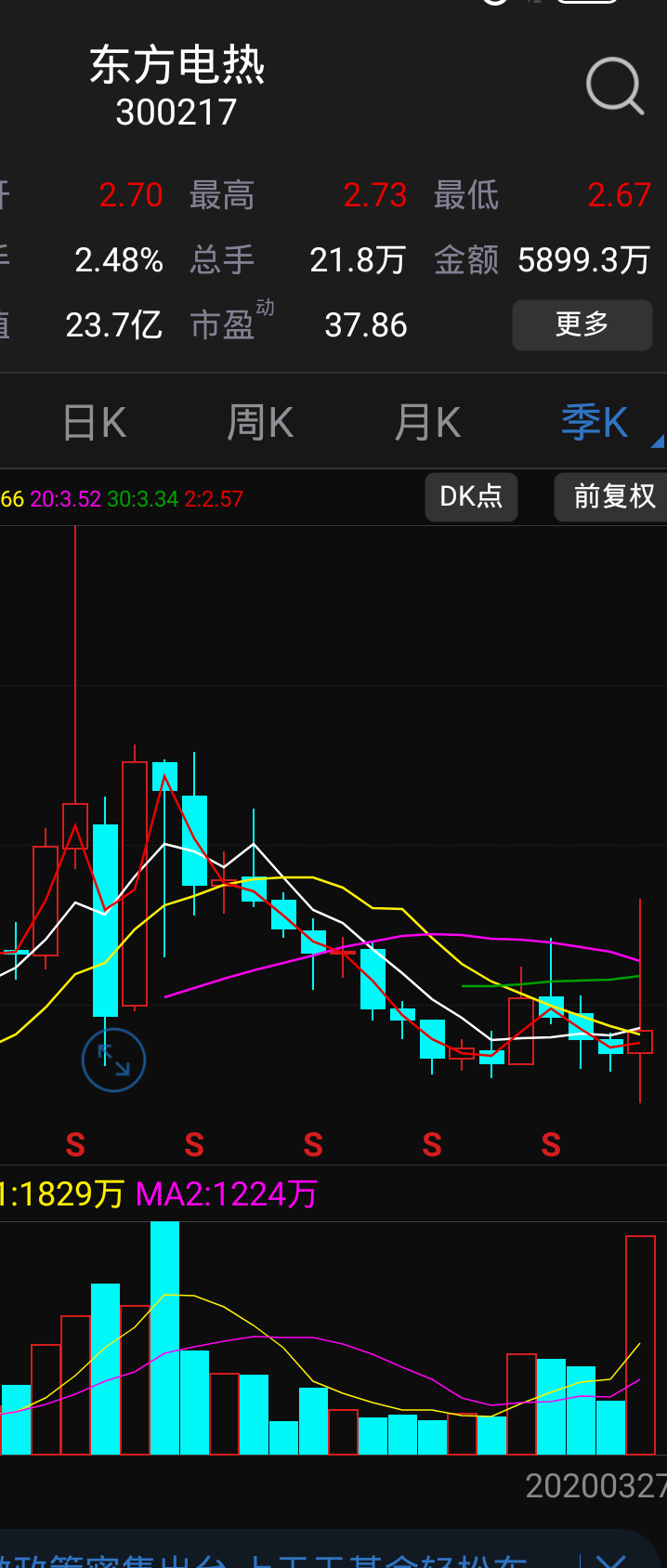Tap the 最低 value 2.67

pyautogui.click(x=620, y=195)
